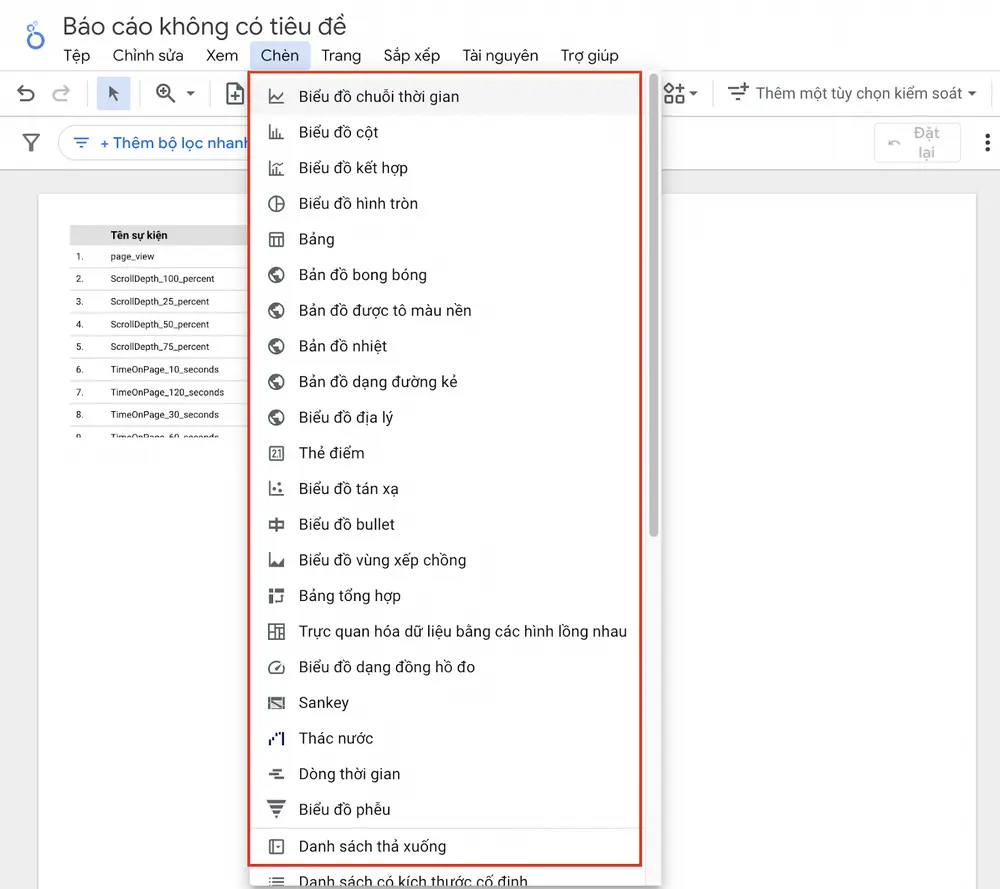Insert "Bản đồ bong bóng" bubble map
The image size is (1000, 889).
pos(445,275)
